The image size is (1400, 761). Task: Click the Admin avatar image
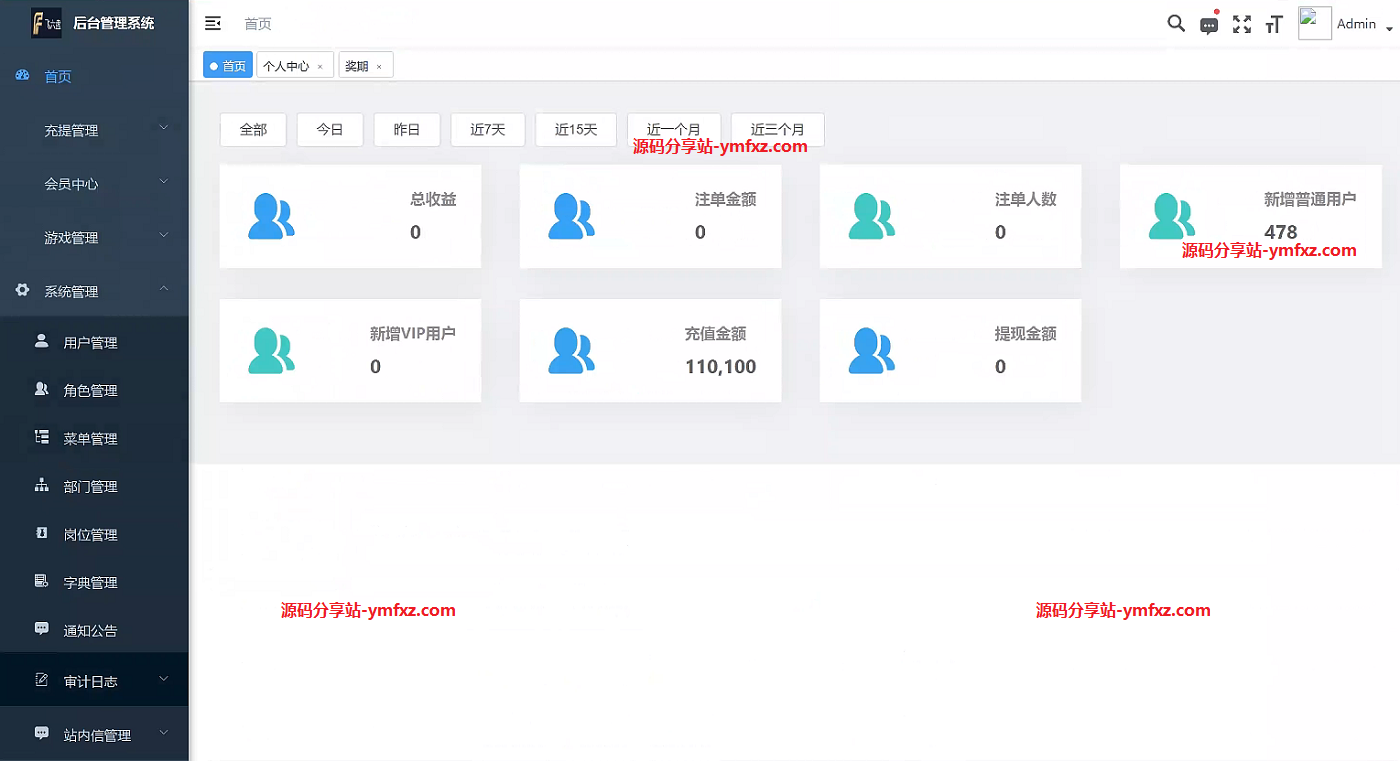point(1314,23)
